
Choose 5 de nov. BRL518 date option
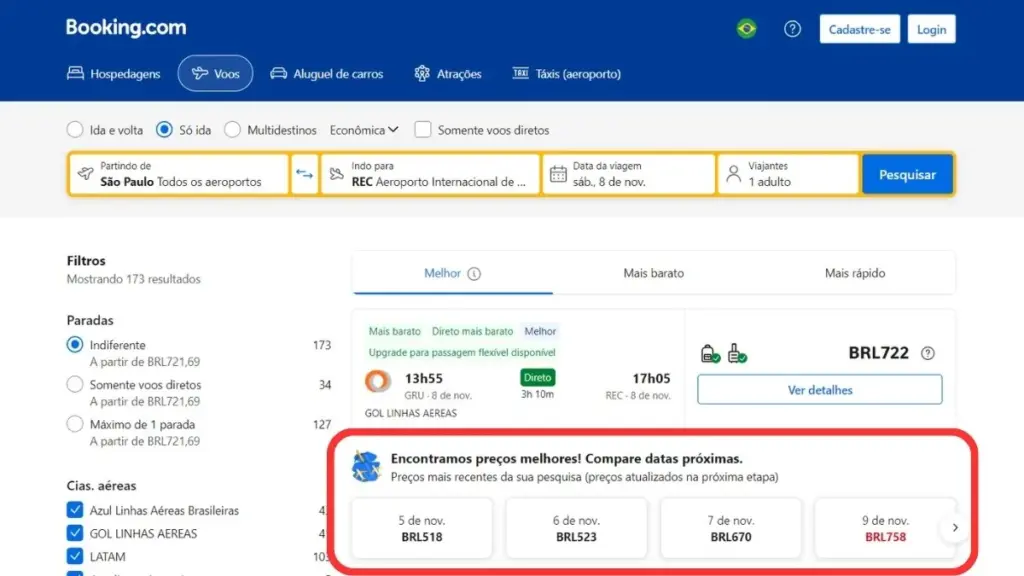[422, 528]
